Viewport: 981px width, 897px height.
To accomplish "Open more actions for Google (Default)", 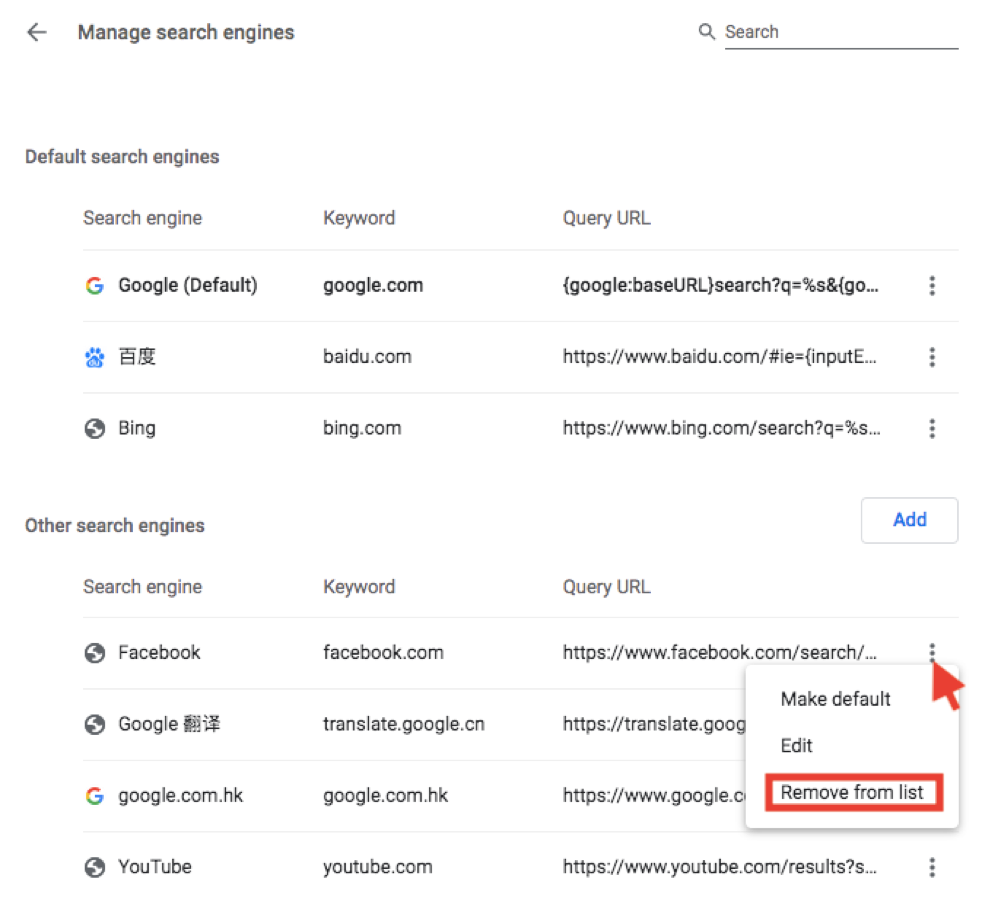I will (x=932, y=286).
